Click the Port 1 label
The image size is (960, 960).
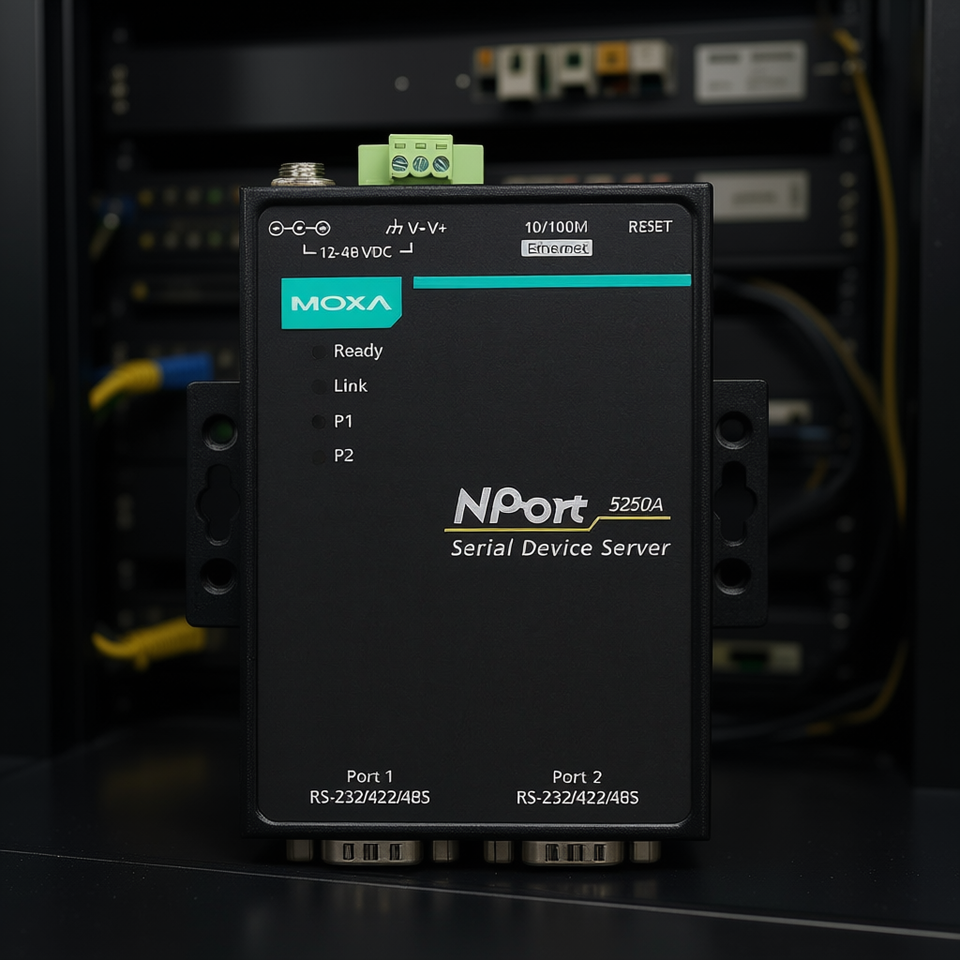pyautogui.click(x=369, y=776)
